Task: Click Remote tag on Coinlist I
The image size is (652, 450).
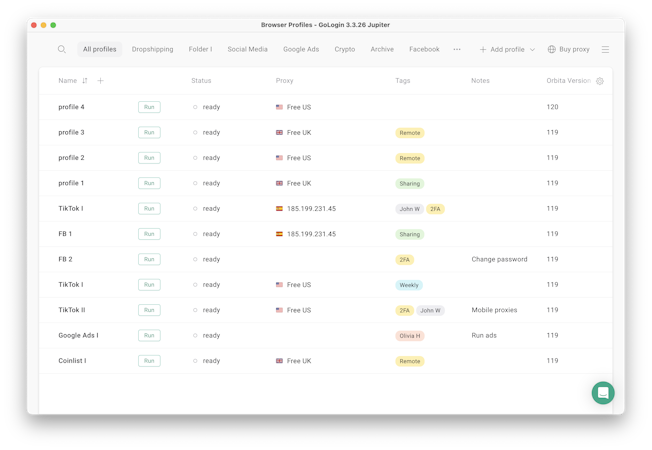Action: [410, 361]
